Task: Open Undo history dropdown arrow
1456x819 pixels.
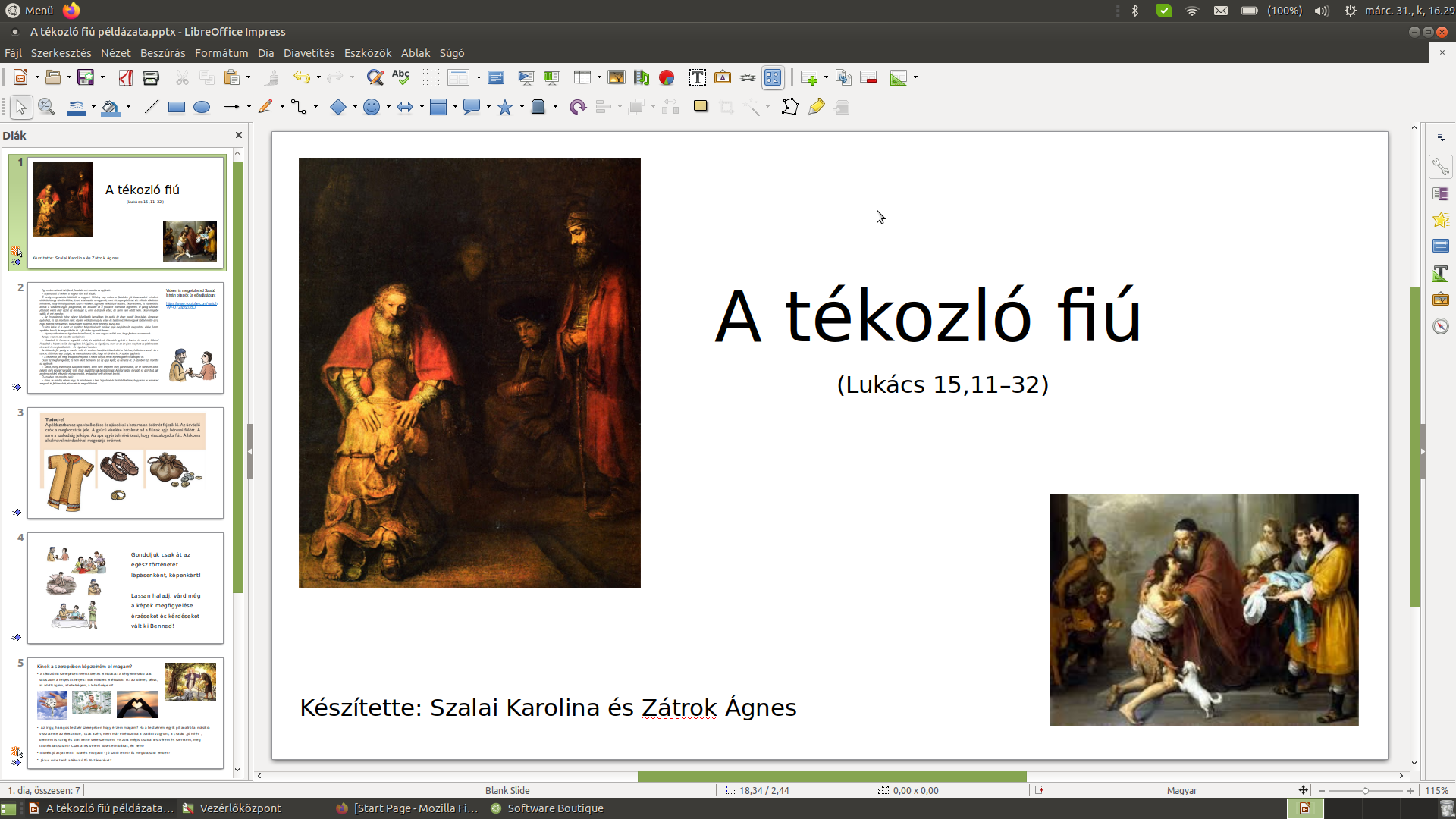Action: [318, 77]
